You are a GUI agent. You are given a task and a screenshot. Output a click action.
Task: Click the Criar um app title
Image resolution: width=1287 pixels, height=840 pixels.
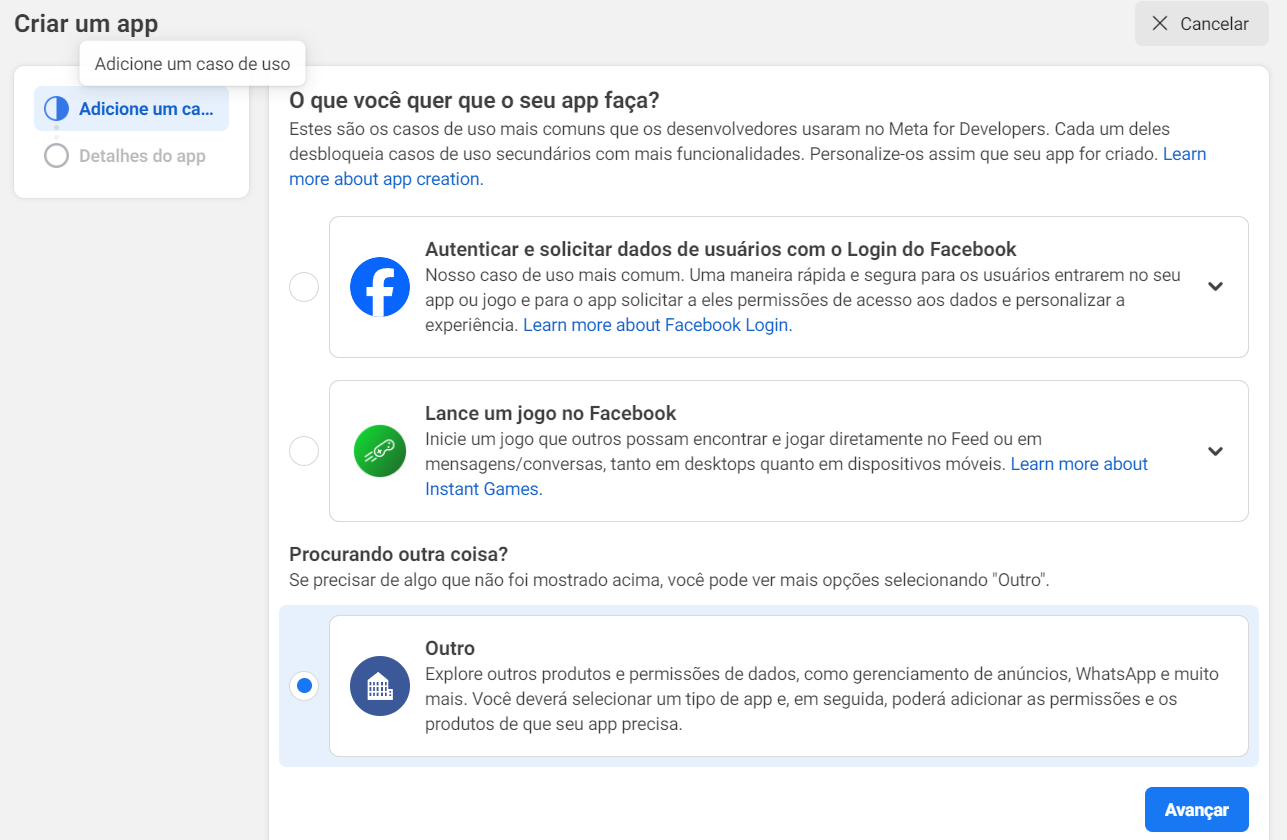point(86,24)
